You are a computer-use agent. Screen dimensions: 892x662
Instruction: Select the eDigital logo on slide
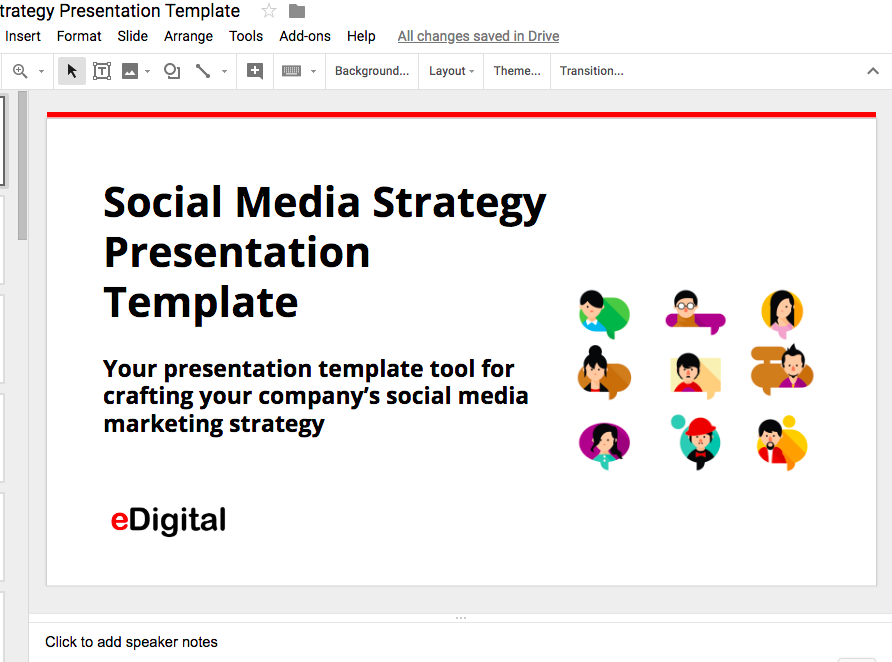tap(168, 520)
